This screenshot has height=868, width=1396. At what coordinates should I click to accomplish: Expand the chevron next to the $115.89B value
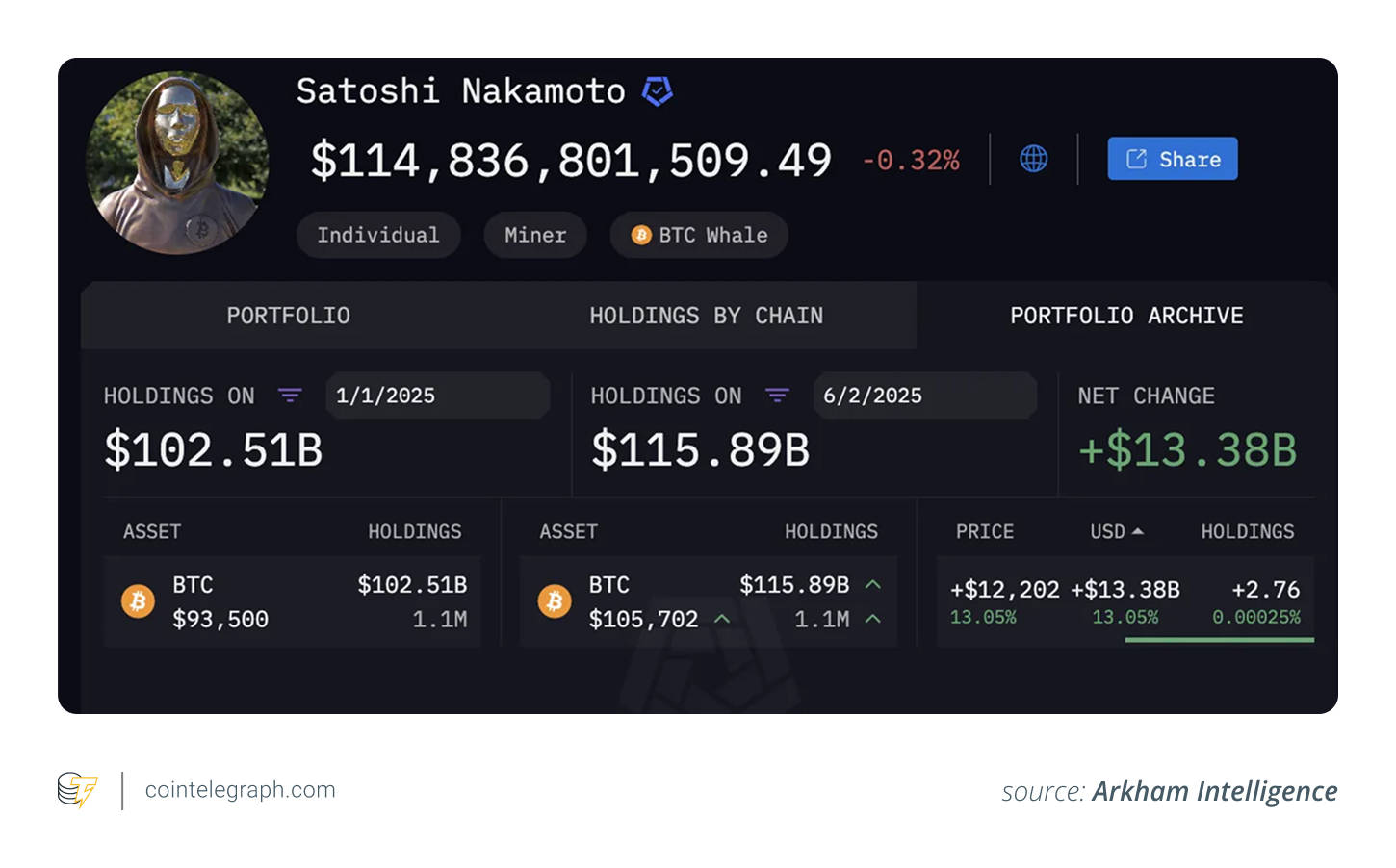click(874, 584)
